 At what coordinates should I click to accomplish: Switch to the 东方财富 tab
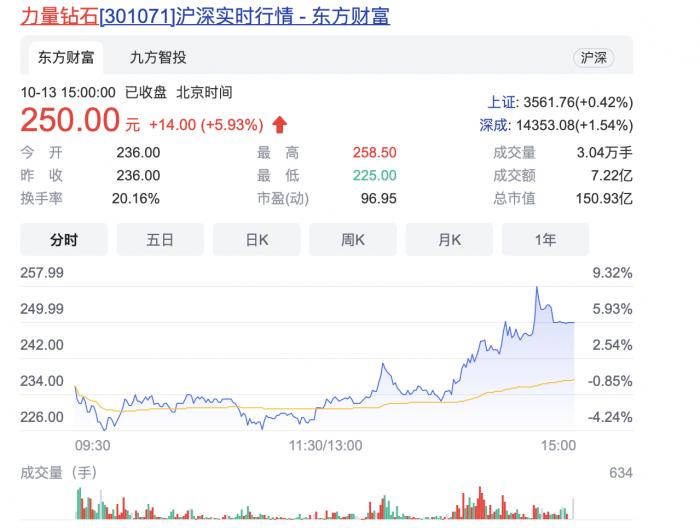coord(66,58)
